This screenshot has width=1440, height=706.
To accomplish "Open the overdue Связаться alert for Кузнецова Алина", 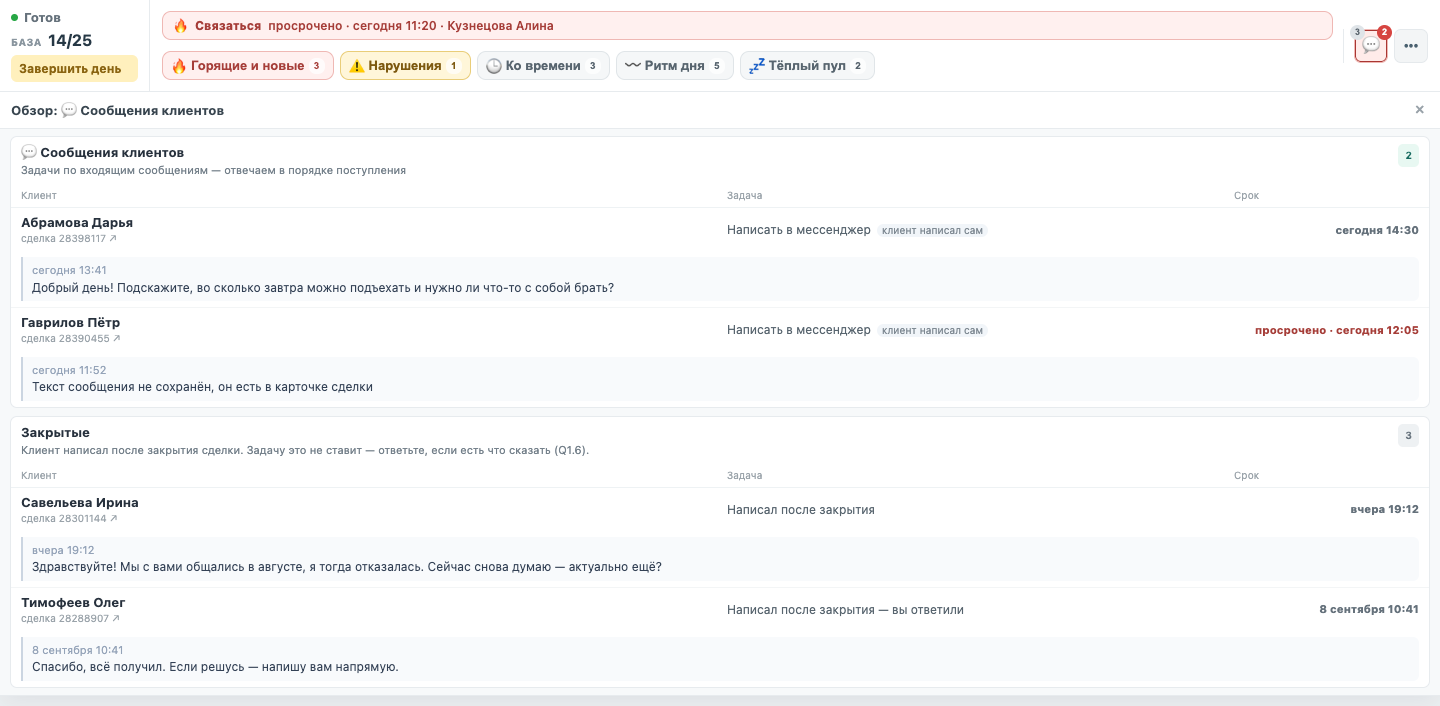I will (x=747, y=26).
